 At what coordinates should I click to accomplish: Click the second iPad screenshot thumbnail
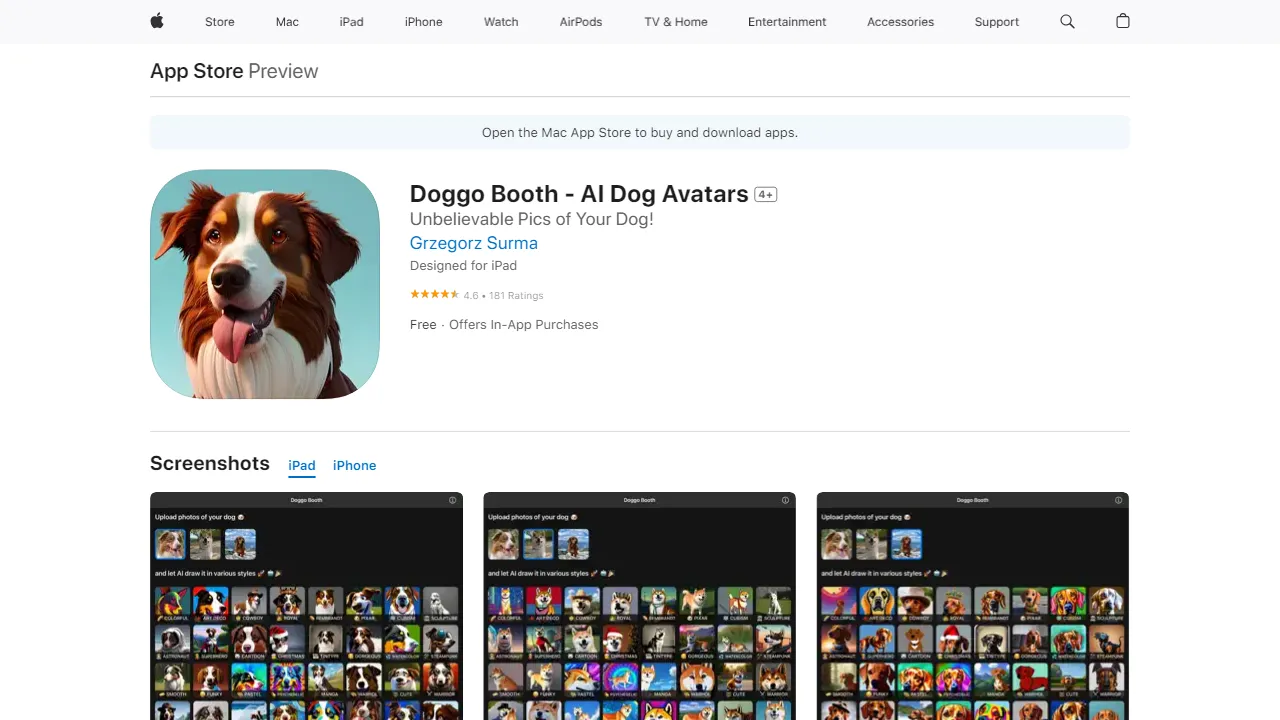(x=639, y=606)
